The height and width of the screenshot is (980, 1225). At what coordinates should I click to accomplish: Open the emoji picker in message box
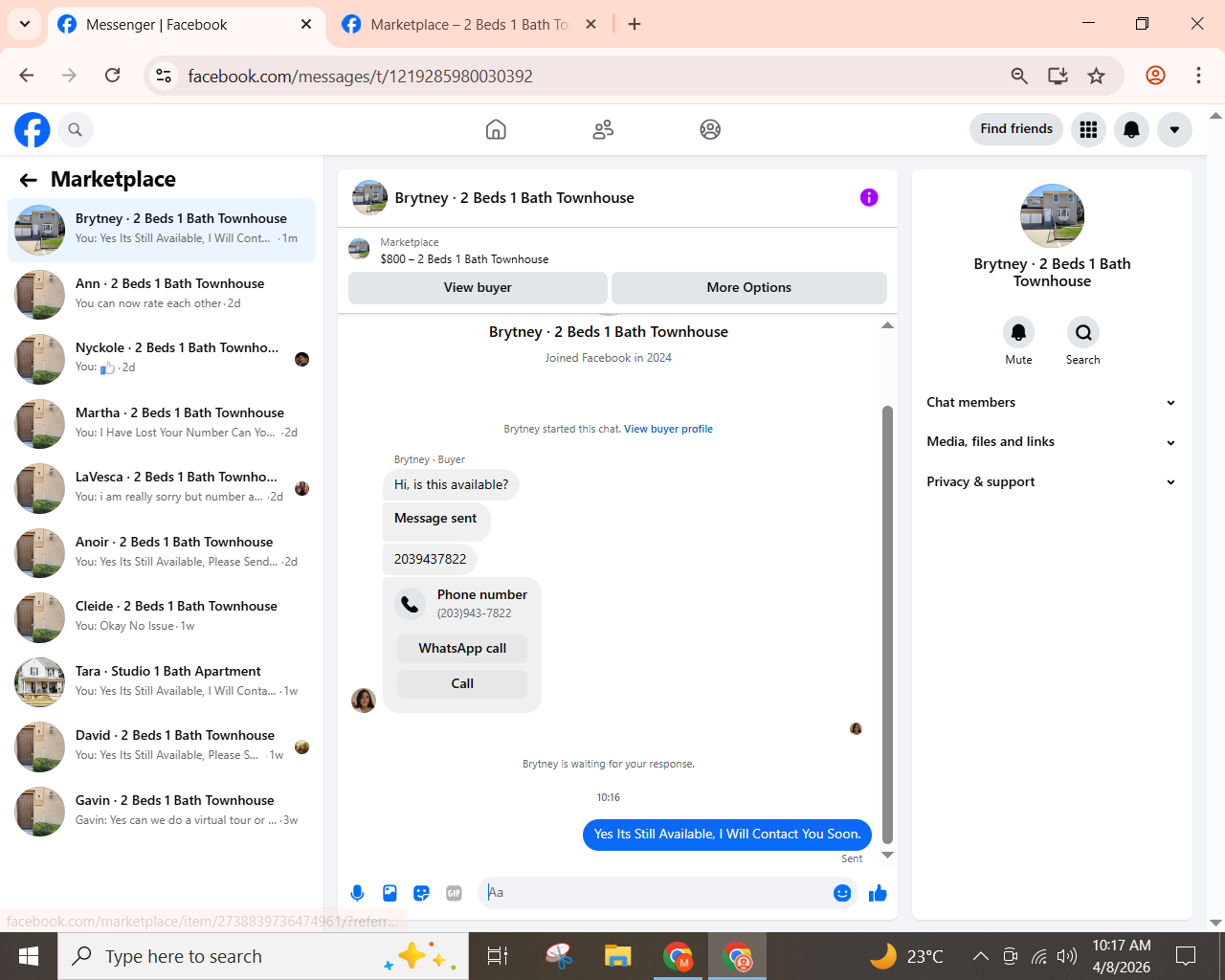point(842,893)
